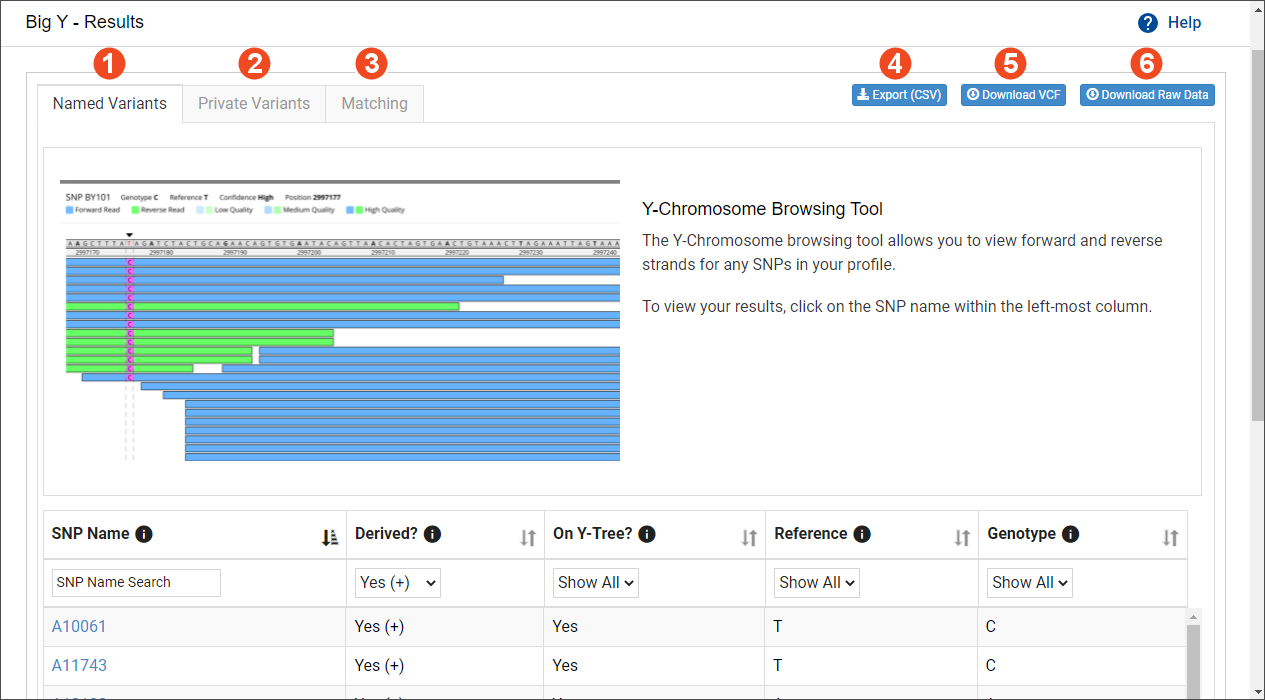Viewport: 1265px width, 700px height.
Task: Focus the SNP Name Search field
Action: coord(136,582)
